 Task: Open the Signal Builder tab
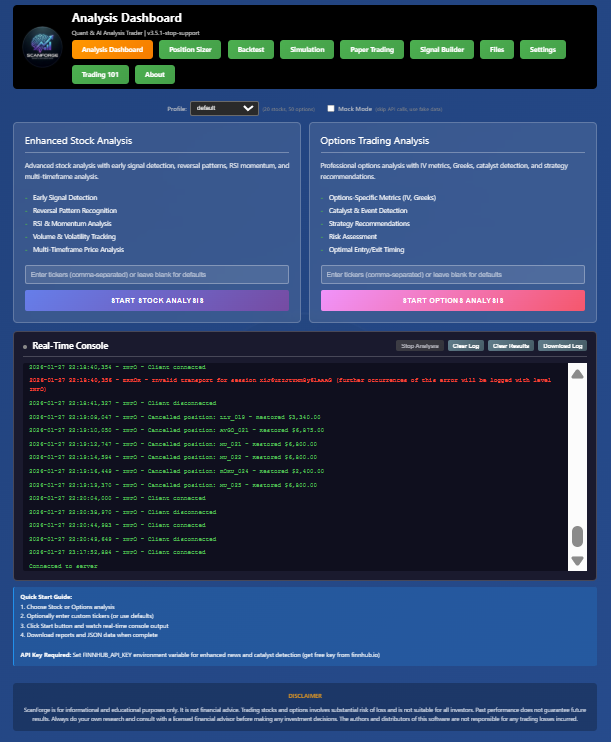(442, 50)
